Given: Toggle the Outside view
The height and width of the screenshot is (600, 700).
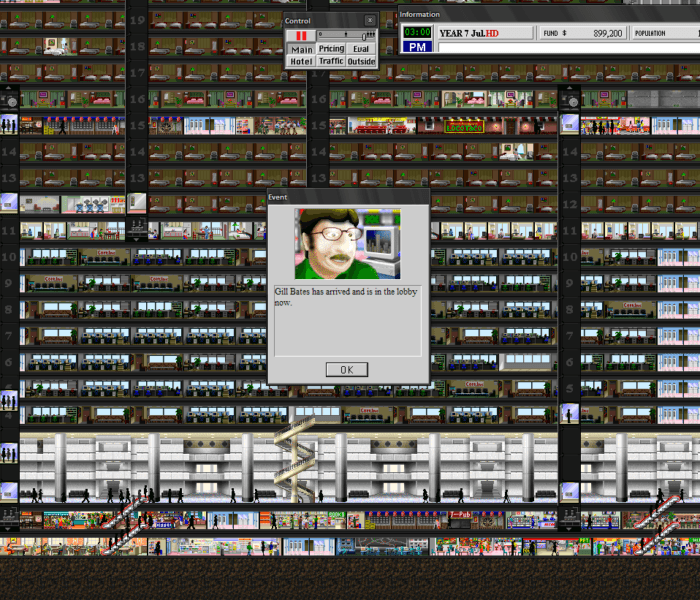Looking at the screenshot, I should [361, 61].
